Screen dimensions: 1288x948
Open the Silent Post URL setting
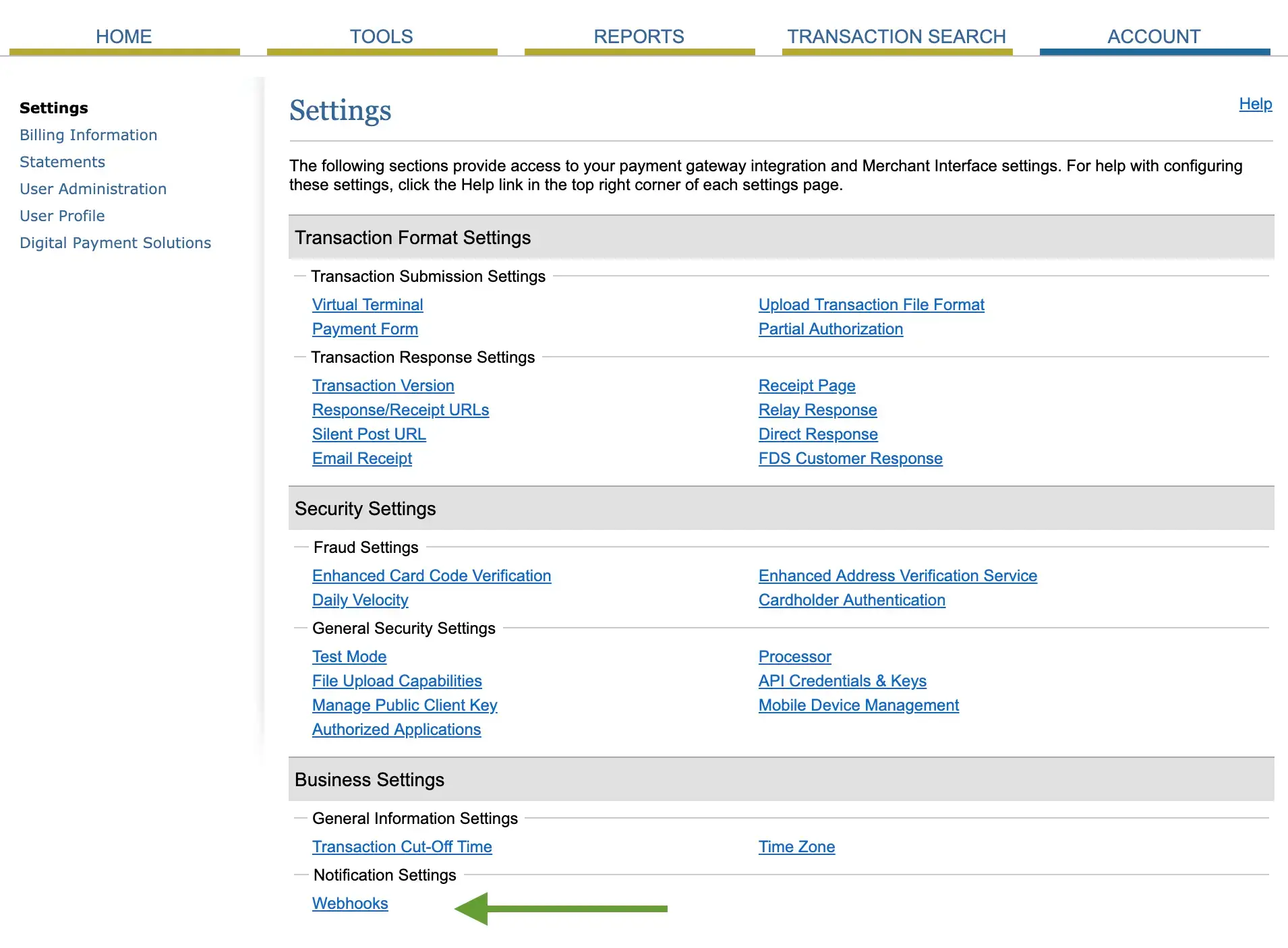click(x=369, y=434)
